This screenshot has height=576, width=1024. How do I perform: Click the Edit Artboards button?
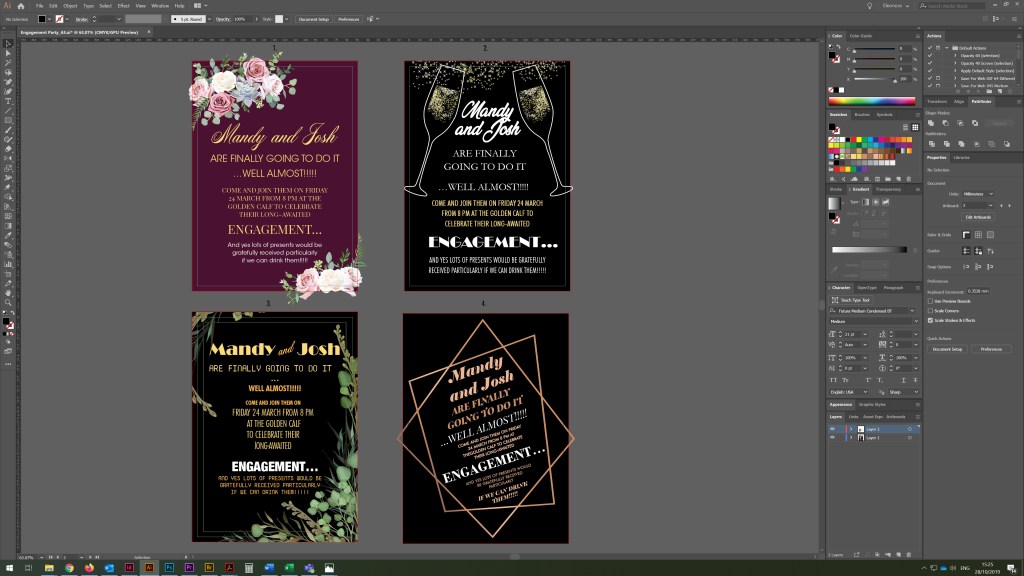(x=977, y=216)
